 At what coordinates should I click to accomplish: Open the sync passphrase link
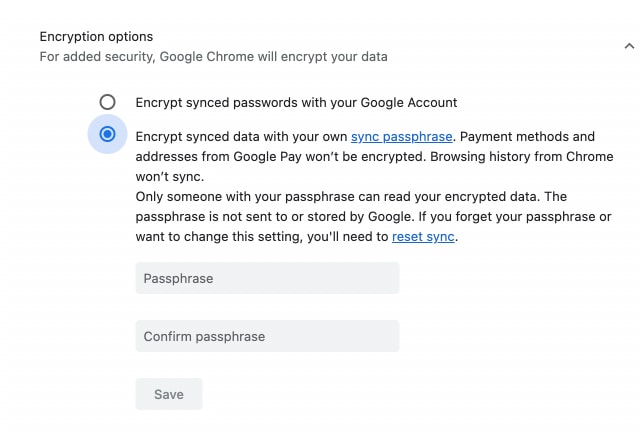click(x=402, y=136)
